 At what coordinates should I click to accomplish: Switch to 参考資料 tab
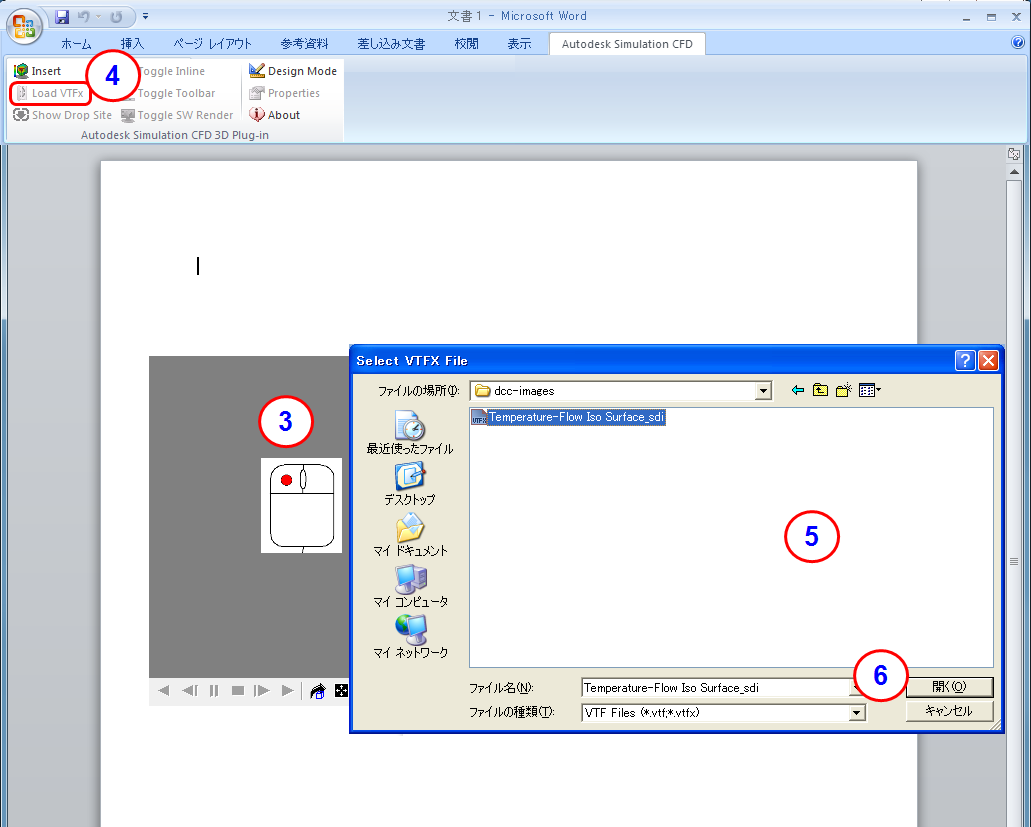[304, 44]
